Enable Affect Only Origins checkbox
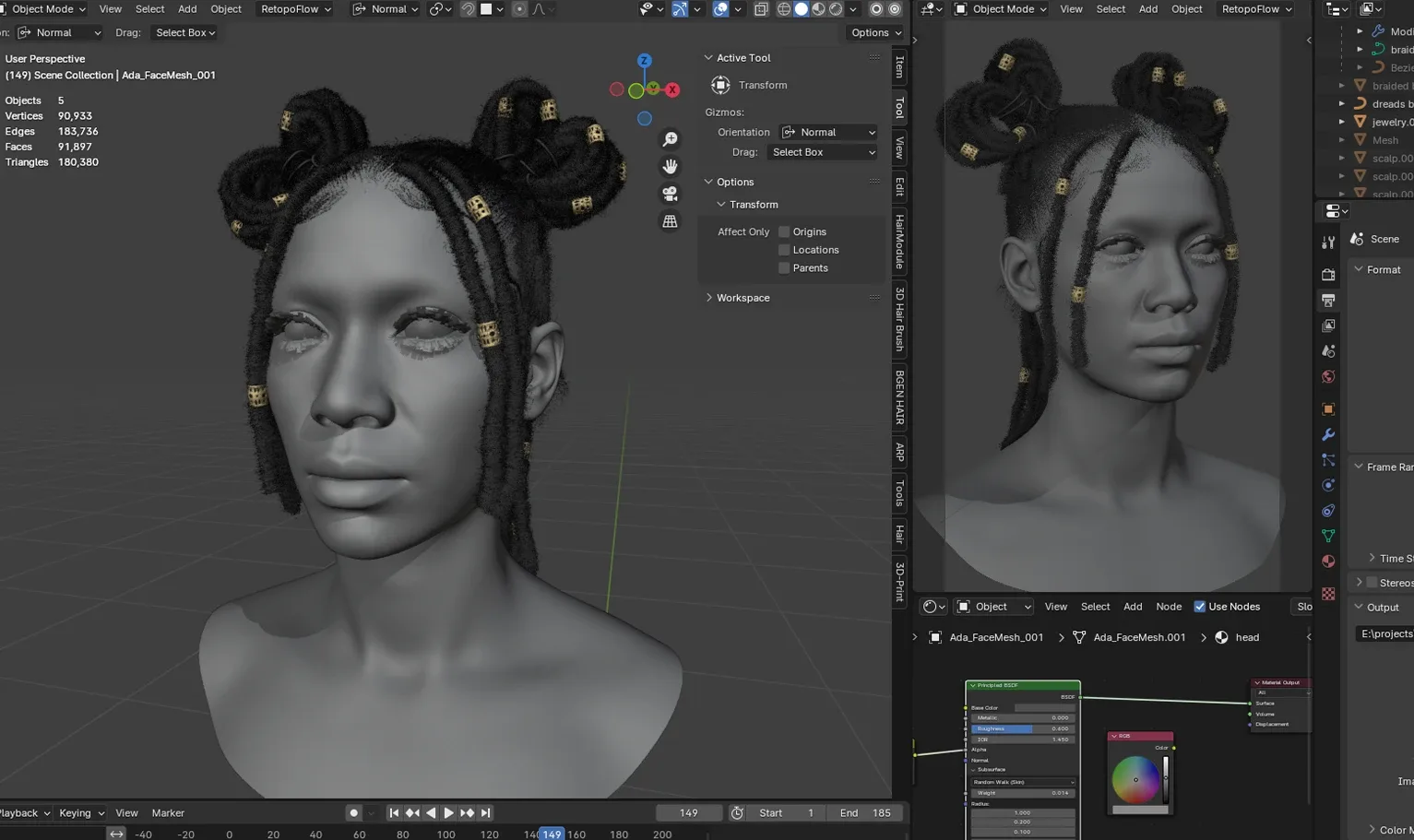The width and height of the screenshot is (1414, 840). pyautogui.click(x=784, y=231)
